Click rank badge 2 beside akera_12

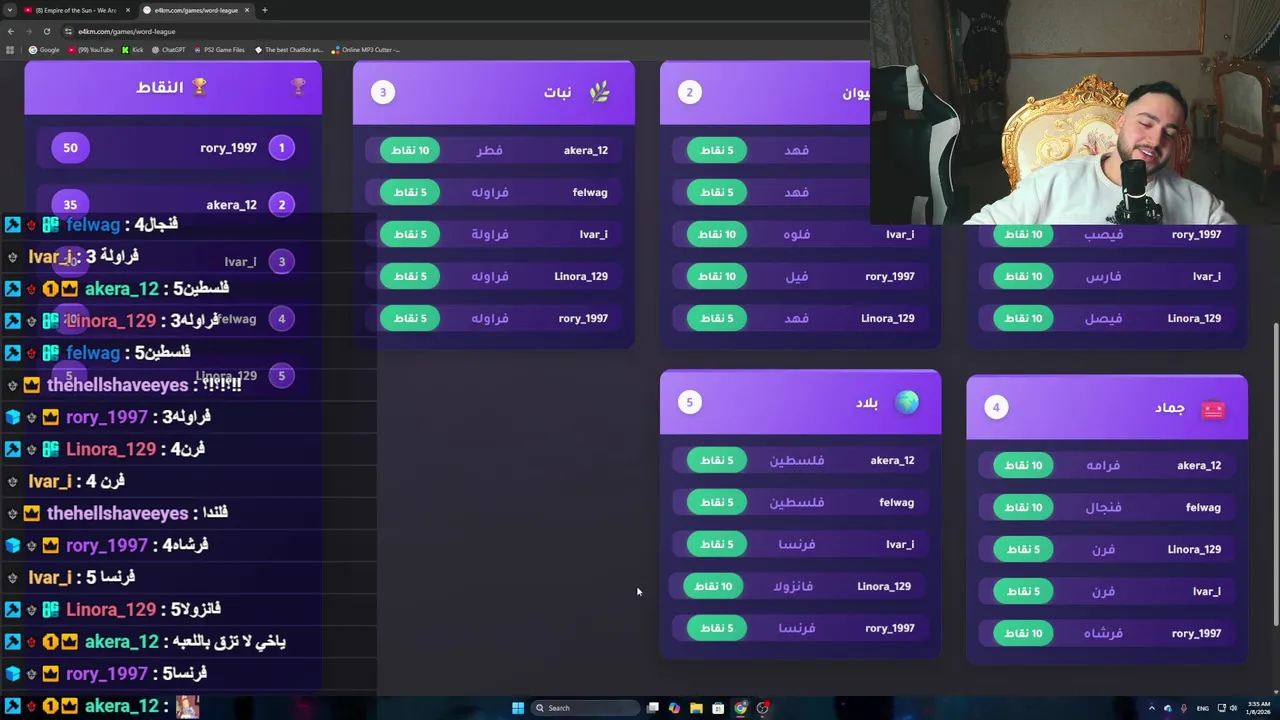click(281, 205)
